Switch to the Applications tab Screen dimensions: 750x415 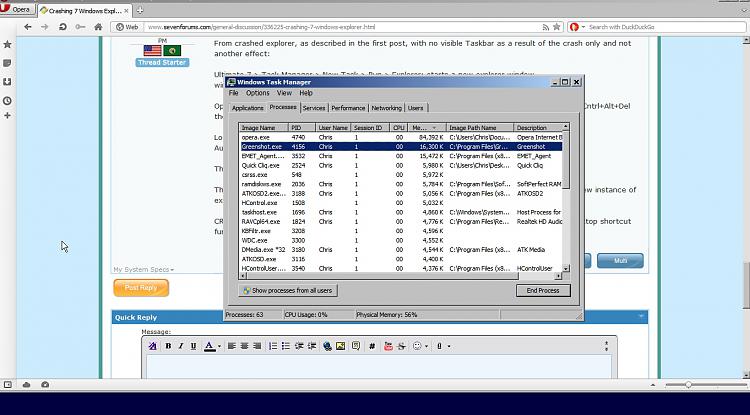(x=247, y=108)
